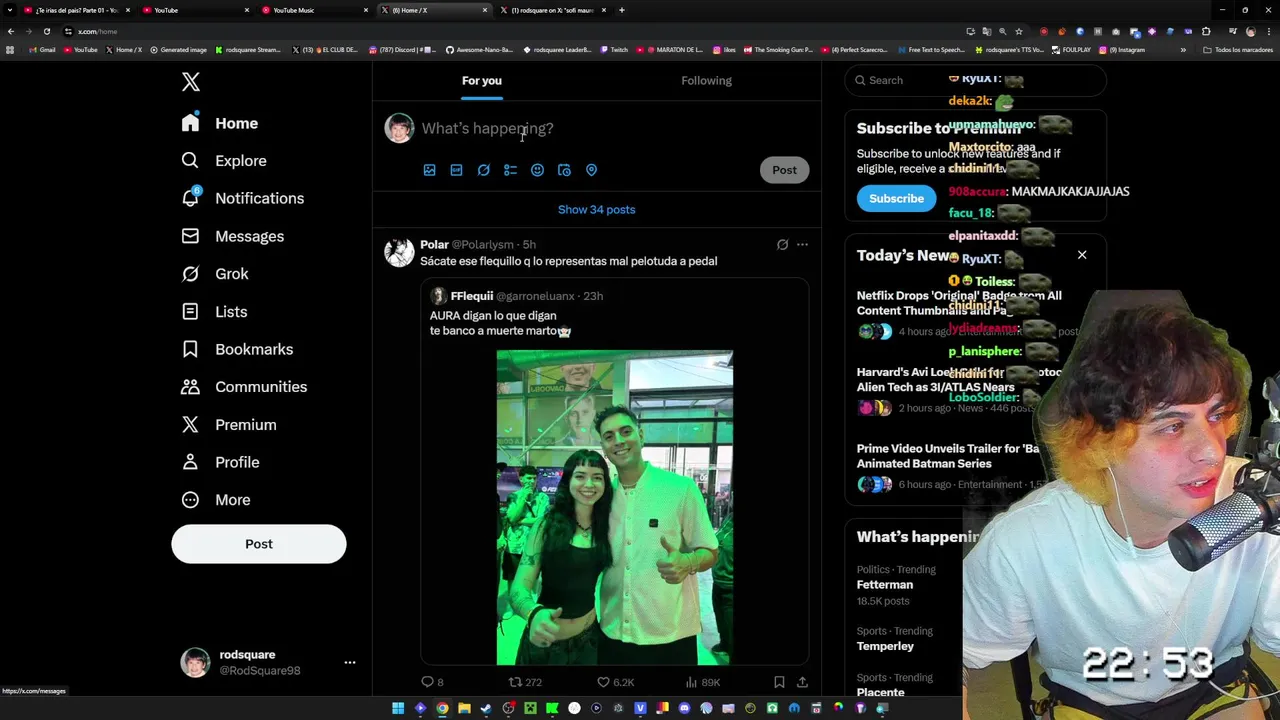Open the more options on Polar's post
The image size is (1280, 720).
point(802,244)
